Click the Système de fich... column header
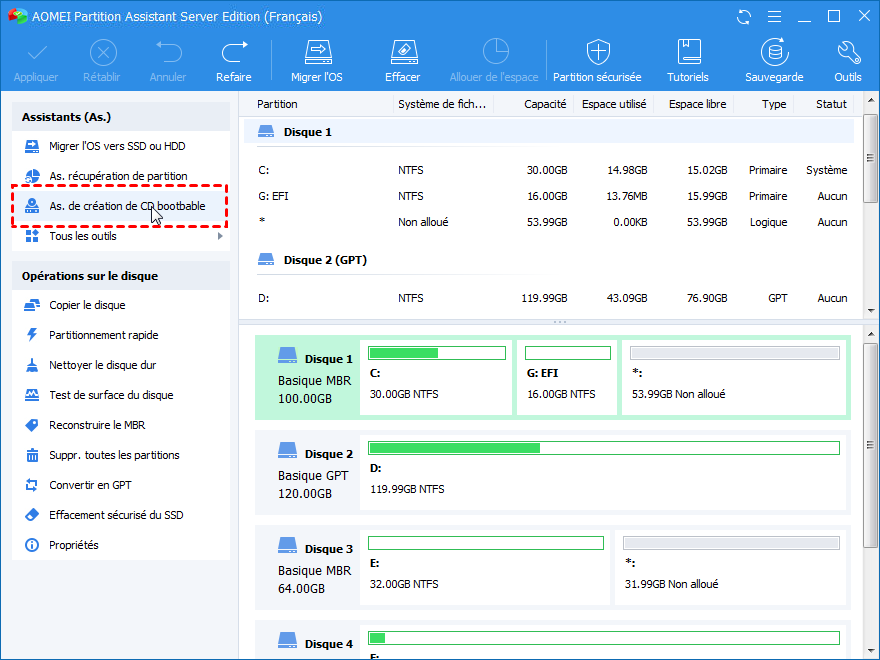This screenshot has width=880, height=660. coord(442,104)
